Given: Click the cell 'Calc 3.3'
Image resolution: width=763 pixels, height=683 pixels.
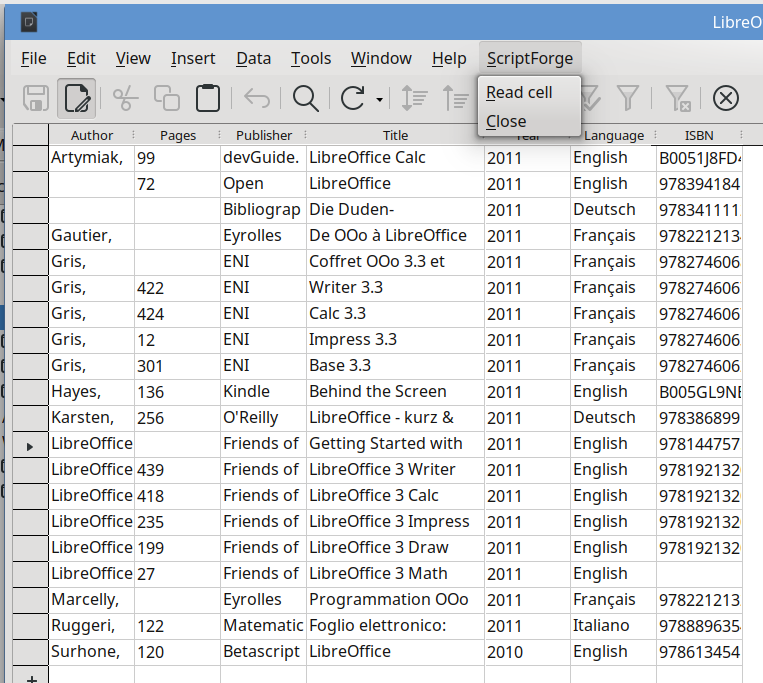Looking at the screenshot, I should click(x=395, y=314).
